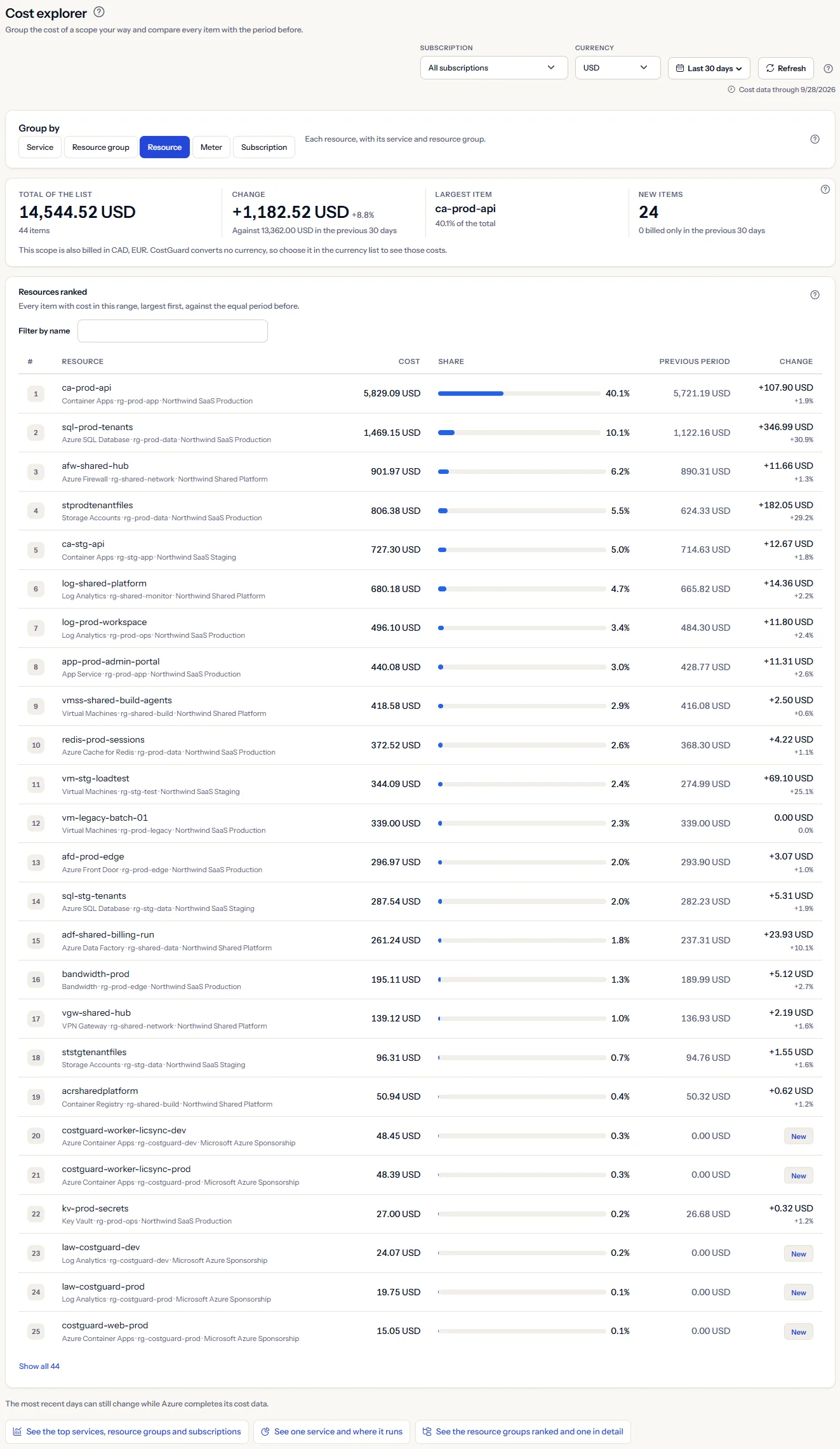Open help icon in the totals summary card

(x=825, y=189)
